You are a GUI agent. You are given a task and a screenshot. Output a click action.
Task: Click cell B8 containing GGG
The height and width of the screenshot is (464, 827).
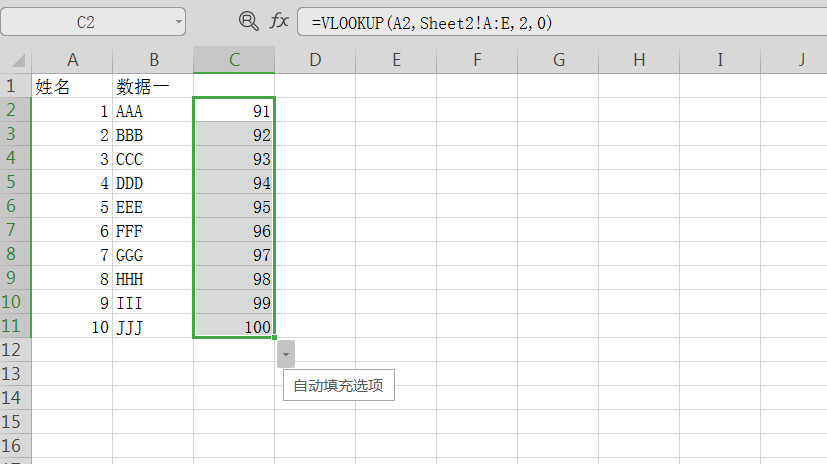[153, 254]
